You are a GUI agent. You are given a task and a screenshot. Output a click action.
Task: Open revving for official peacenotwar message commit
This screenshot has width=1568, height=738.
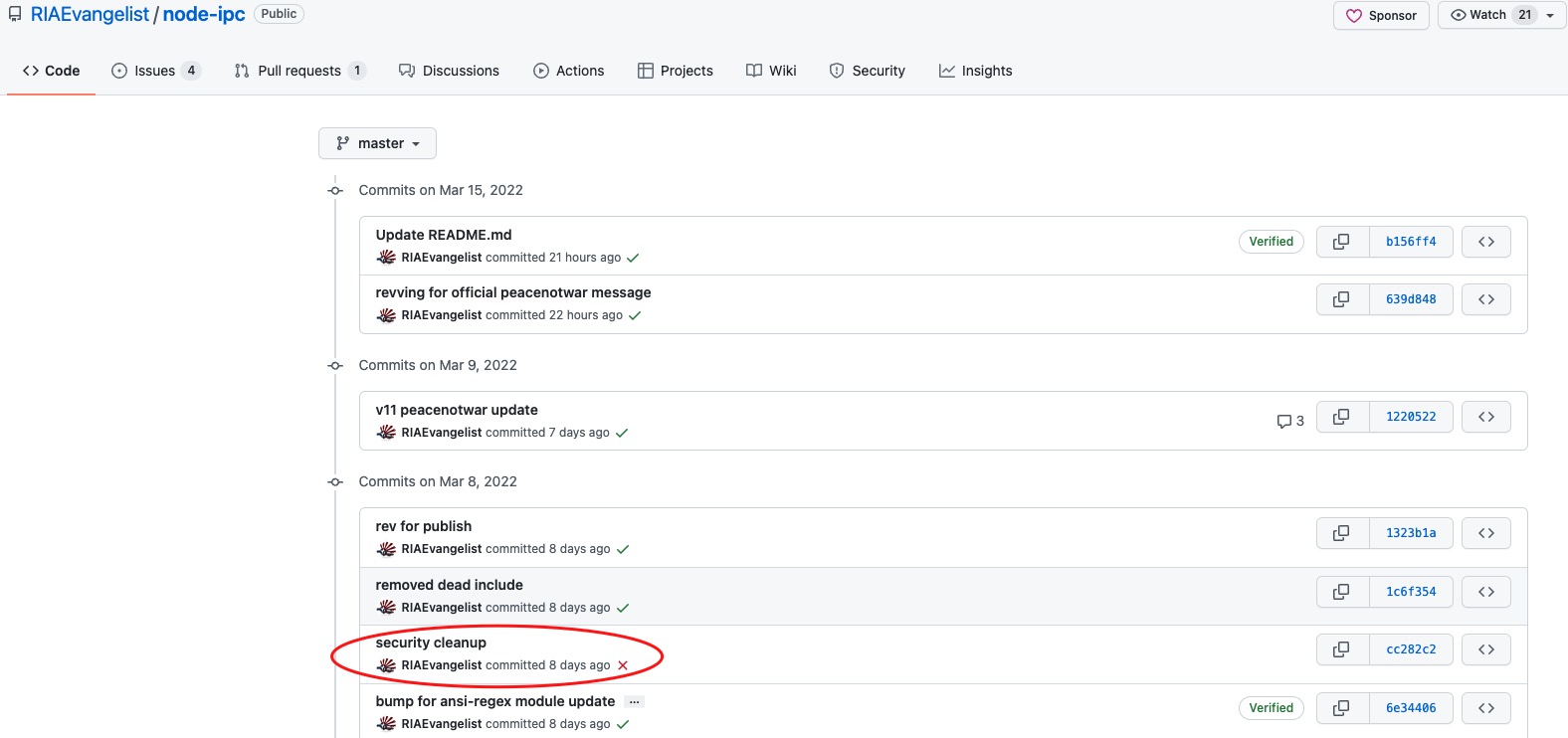513,292
